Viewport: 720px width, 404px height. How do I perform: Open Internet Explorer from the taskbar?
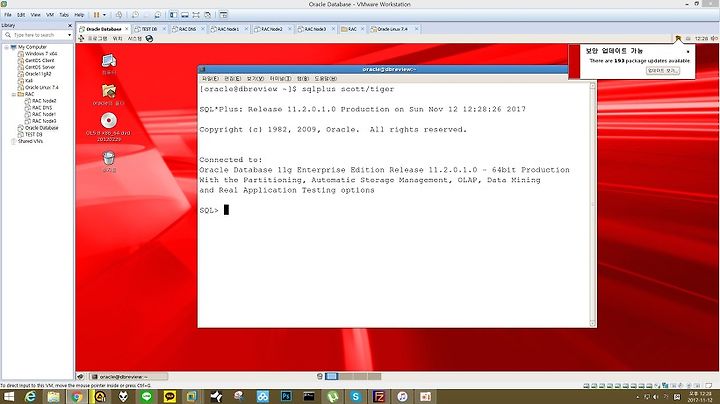tap(30, 396)
